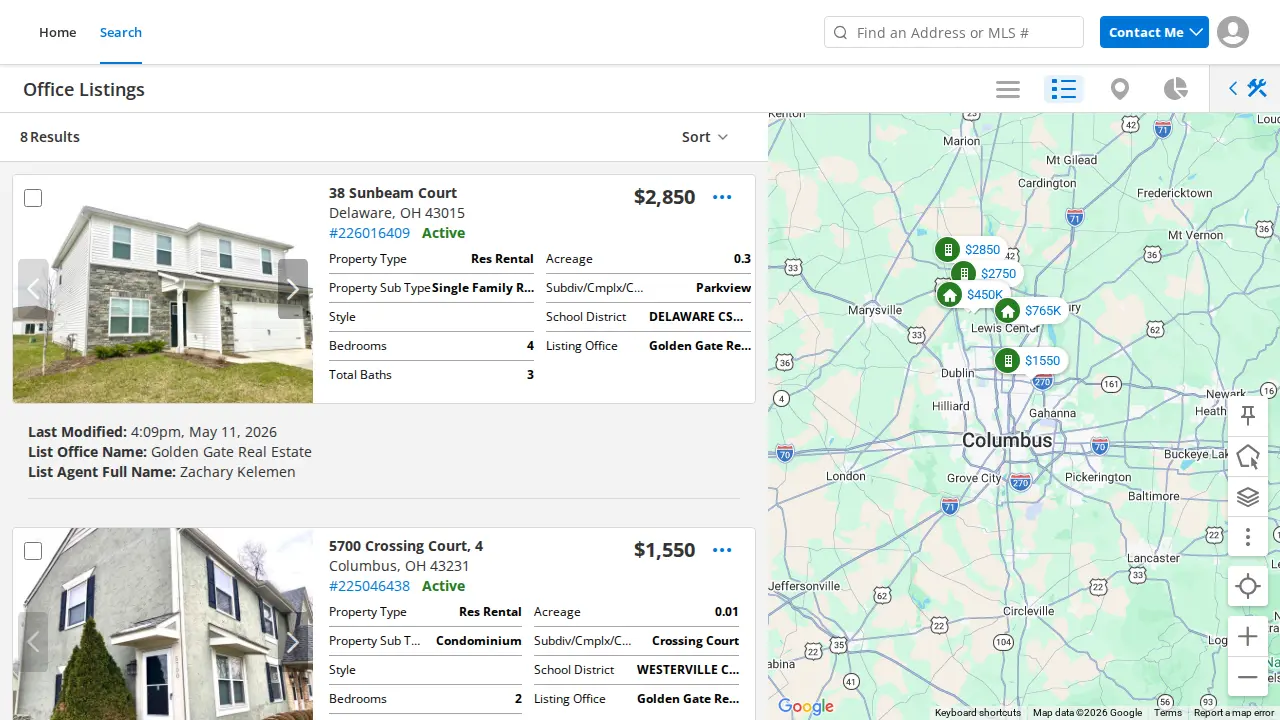
Task: Open the map layers tool
Action: point(1248,497)
